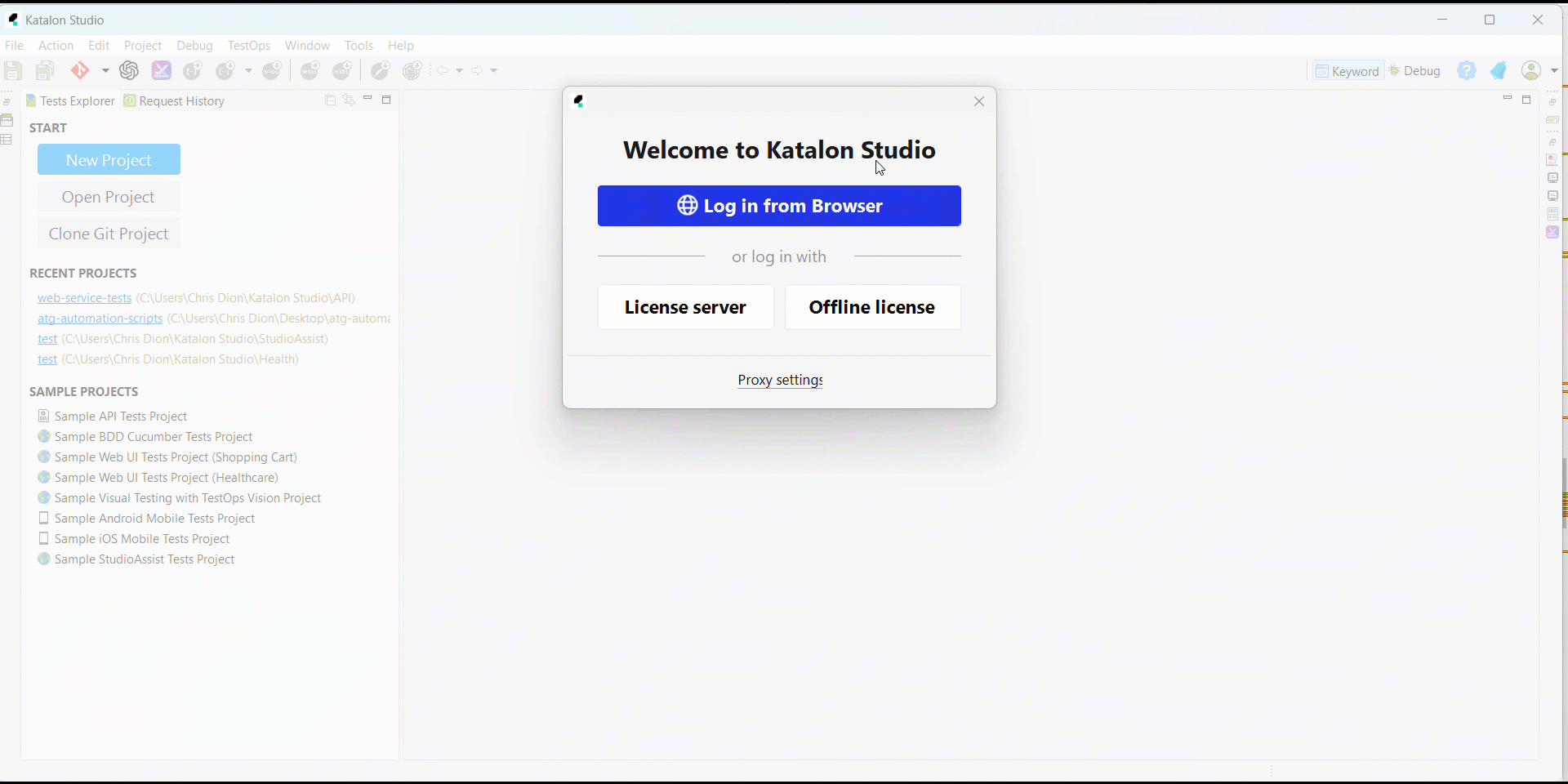Click the purple icon in right sidebar
Screen dimensions: 1568x784
click(x=1552, y=232)
